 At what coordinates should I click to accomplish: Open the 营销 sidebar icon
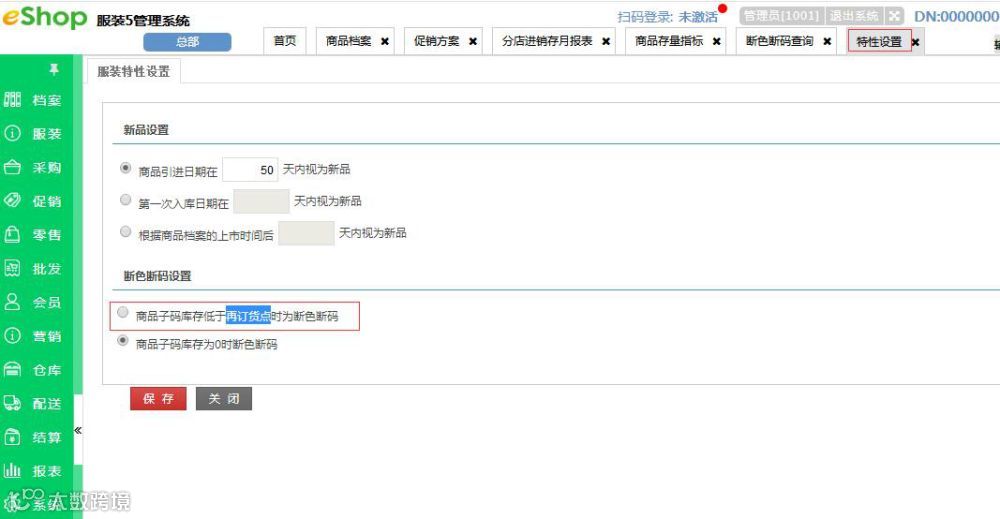coord(12,336)
